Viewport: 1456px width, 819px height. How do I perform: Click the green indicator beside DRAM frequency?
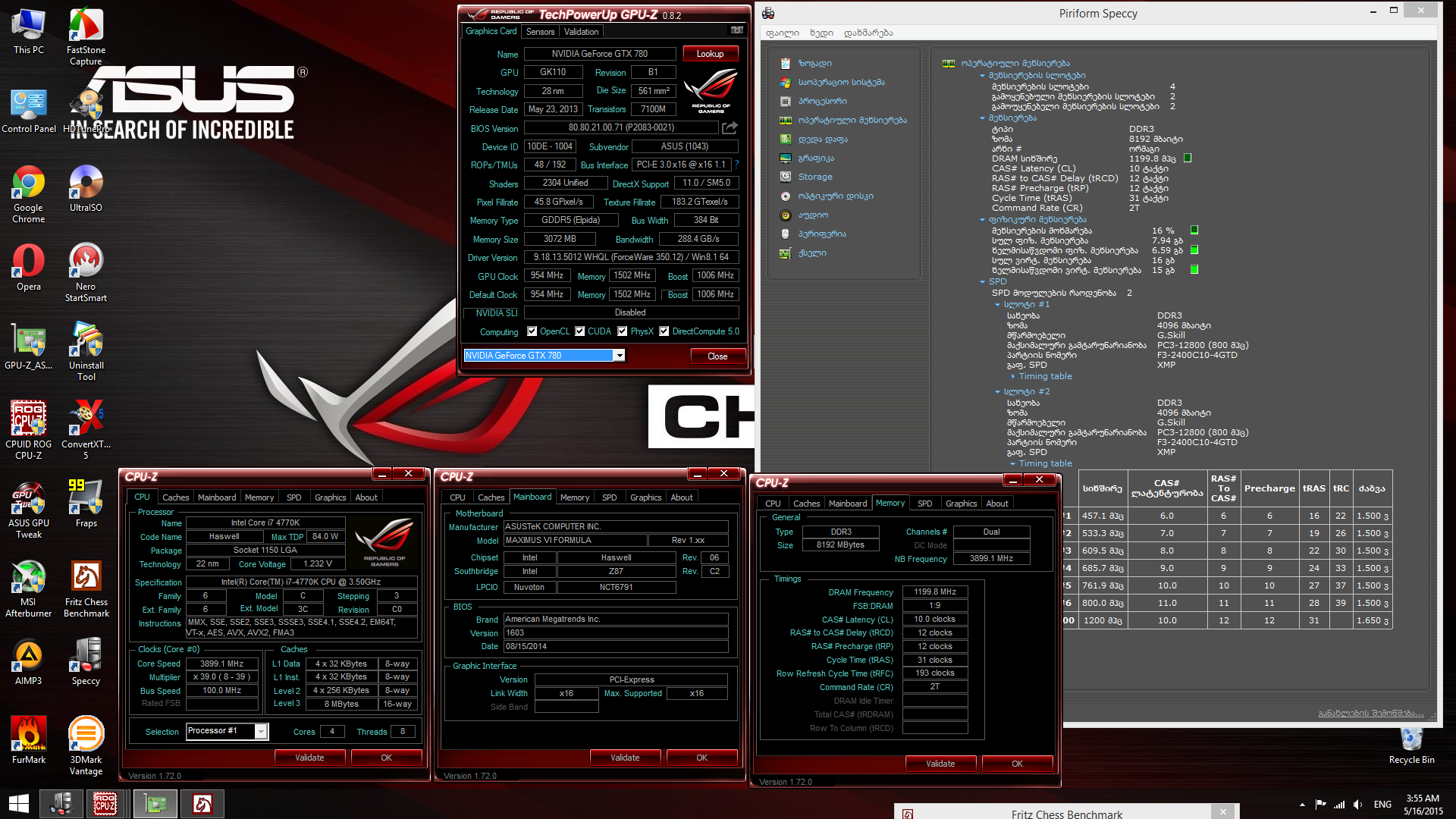click(x=1188, y=158)
